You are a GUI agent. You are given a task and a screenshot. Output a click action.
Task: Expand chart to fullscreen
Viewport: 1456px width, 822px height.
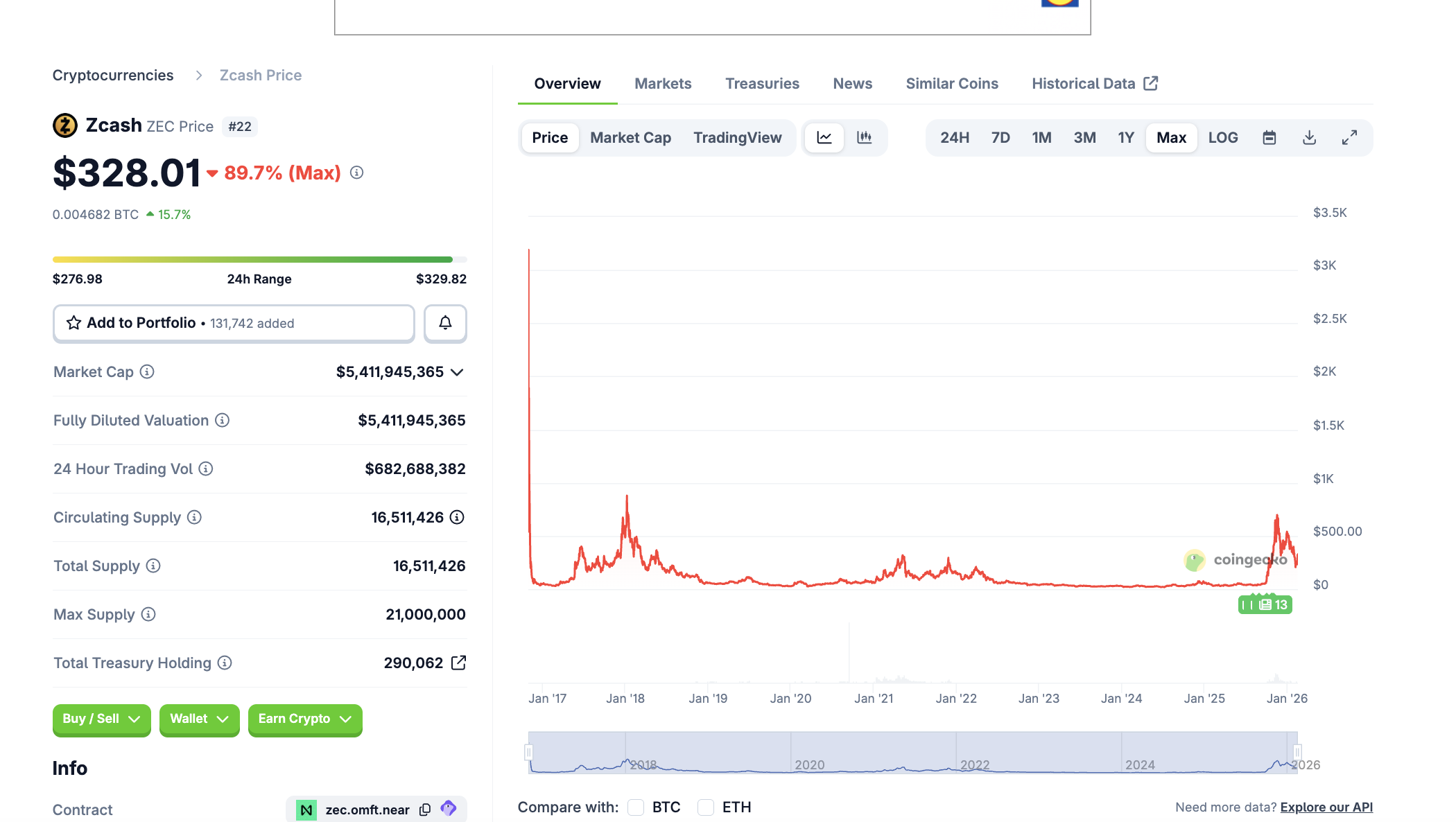pos(1349,137)
